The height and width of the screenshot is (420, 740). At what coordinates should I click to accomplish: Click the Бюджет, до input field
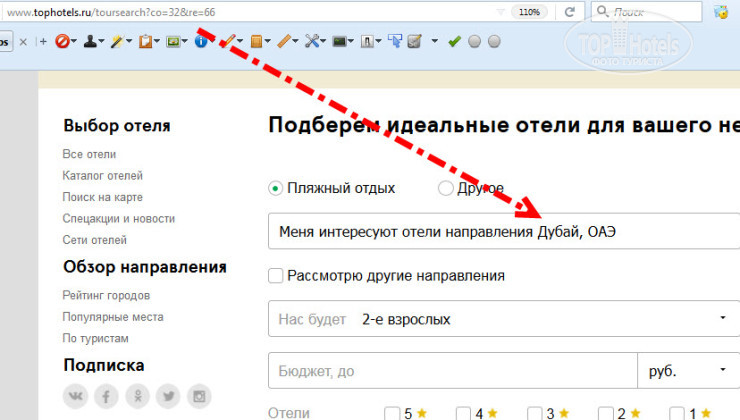click(452, 371)
